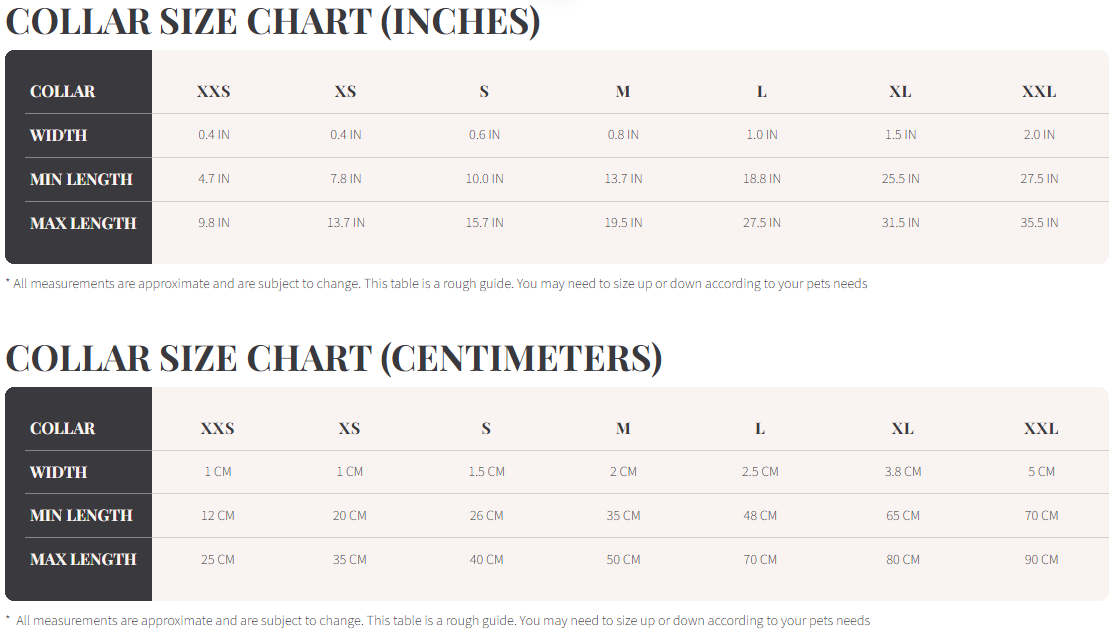Click the disclaimer text below the inches chart

click(436, 284)
